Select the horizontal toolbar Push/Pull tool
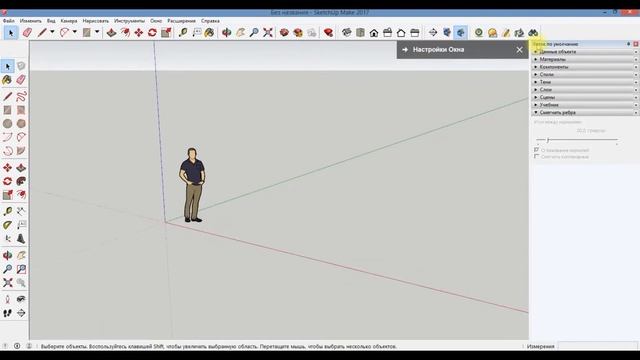Viewport: 640px width, 360px height. coord(111,32)
